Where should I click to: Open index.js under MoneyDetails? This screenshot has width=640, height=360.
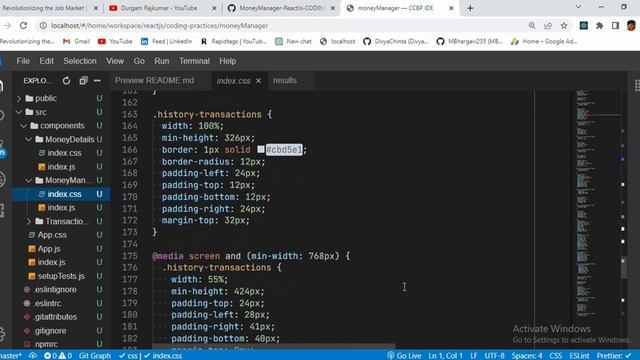[x=61, y=167]
